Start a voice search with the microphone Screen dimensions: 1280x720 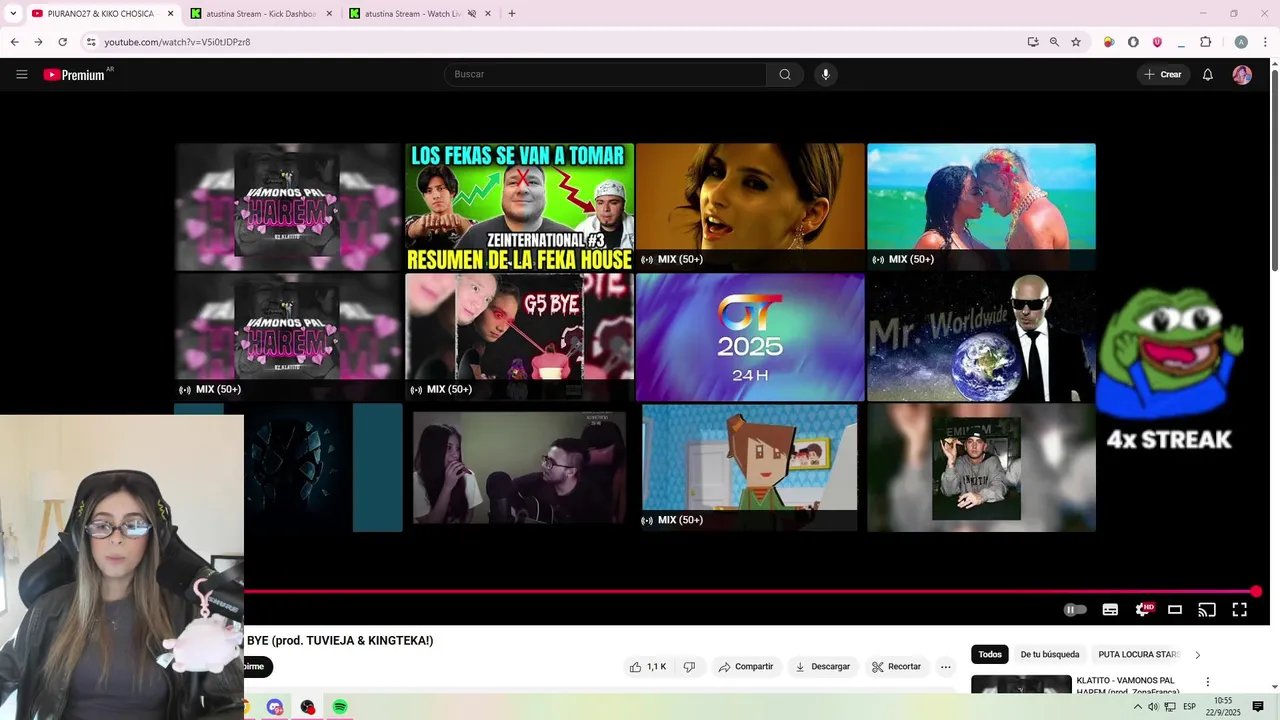coord(825,74)
